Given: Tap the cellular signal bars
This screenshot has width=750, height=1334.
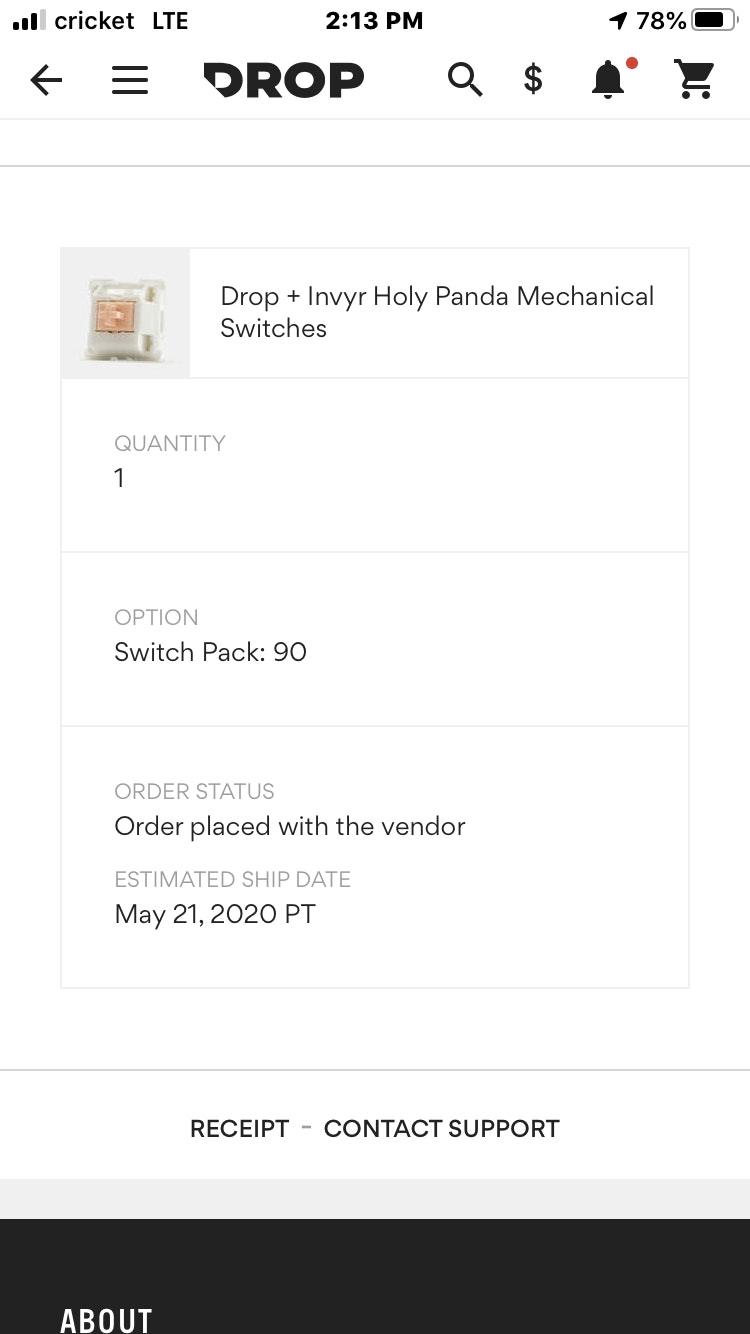Looking at the screenshot, I should click(30, 20).
